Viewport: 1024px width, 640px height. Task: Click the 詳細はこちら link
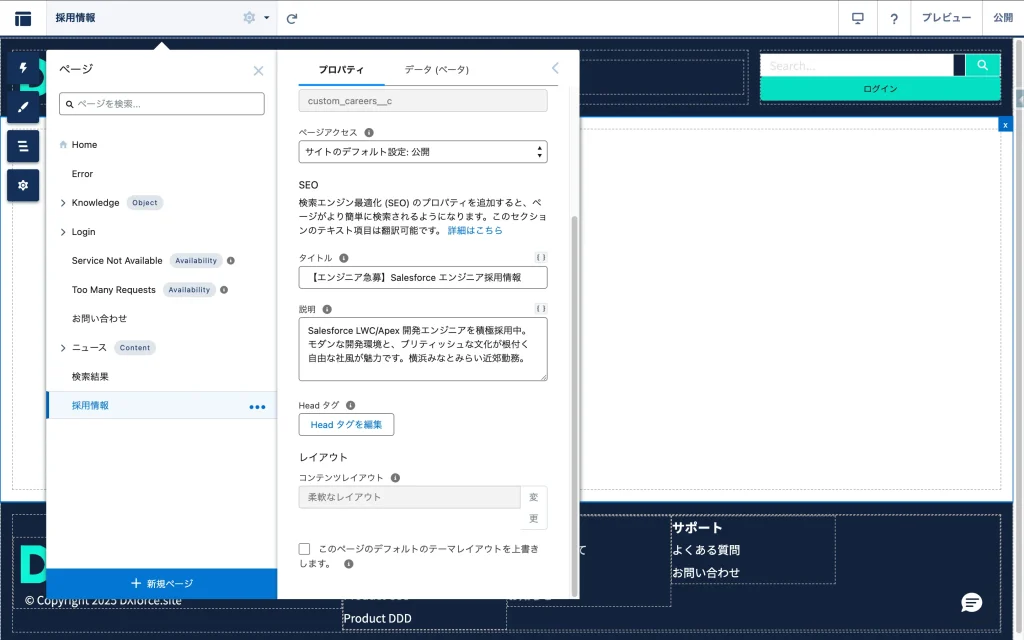coord(475,230)
